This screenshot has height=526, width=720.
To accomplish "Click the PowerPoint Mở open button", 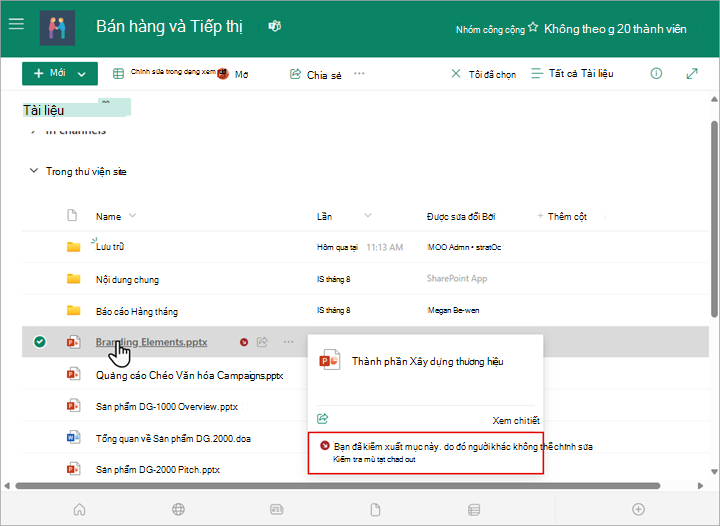I will coord(233,73).
